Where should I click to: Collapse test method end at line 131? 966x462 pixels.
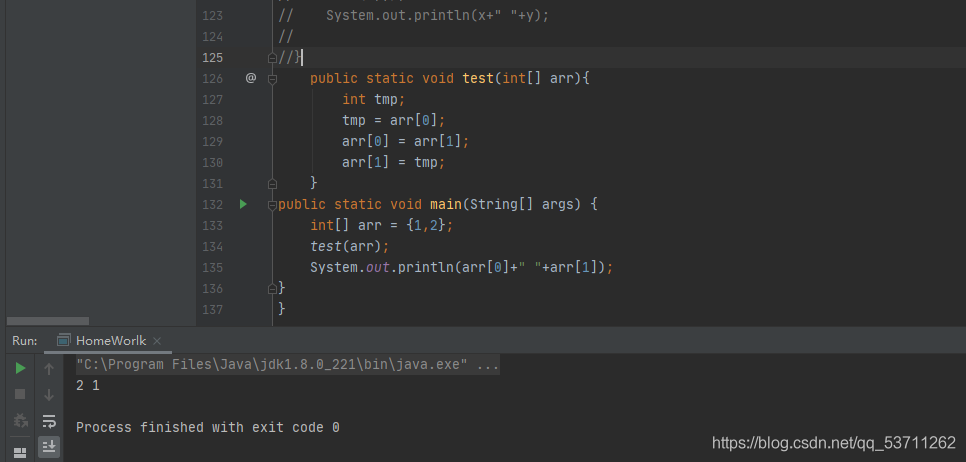tap(272, 184)
